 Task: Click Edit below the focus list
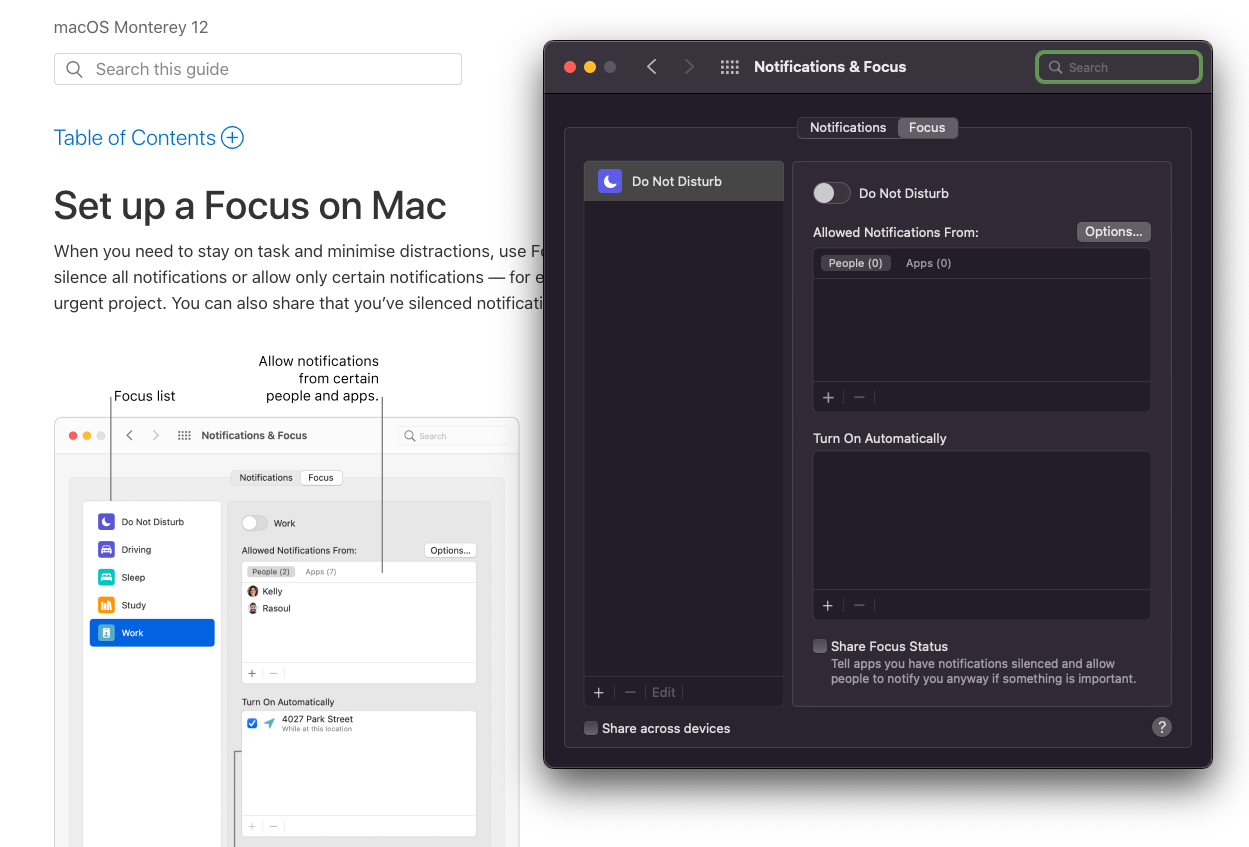664,692
